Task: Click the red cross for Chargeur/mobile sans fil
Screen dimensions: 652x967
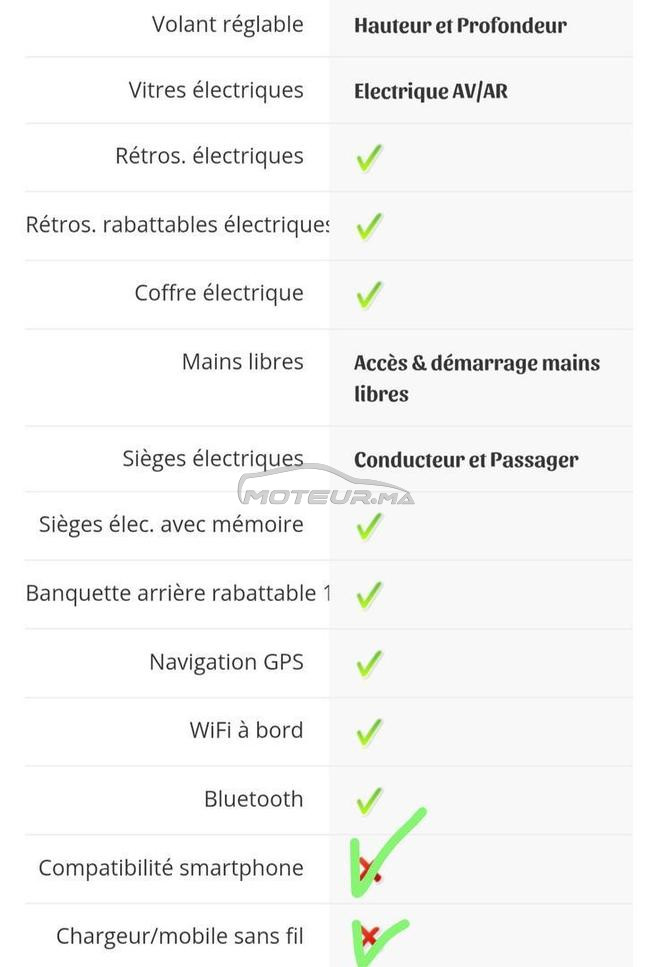Action: click(368, 937)
